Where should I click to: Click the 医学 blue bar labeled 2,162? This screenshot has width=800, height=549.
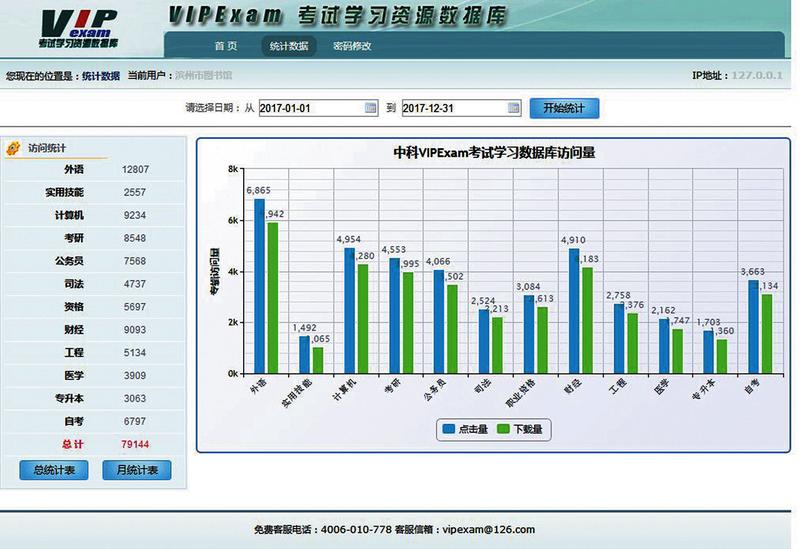tap(664, 346)
